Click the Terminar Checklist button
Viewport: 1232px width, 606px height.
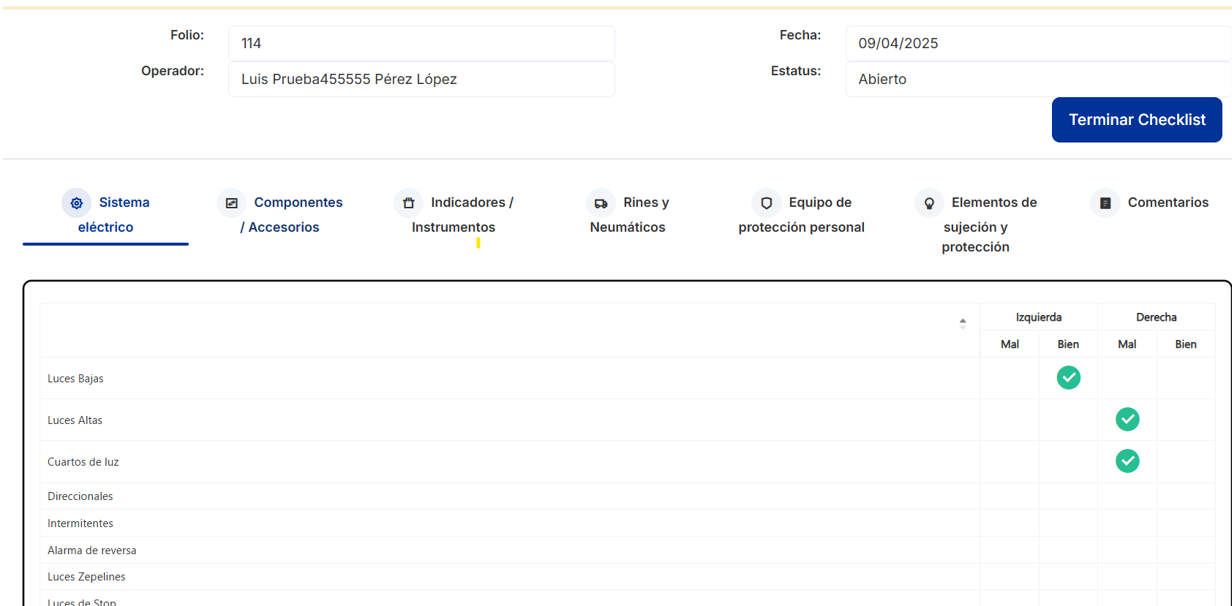[1137, 120]
